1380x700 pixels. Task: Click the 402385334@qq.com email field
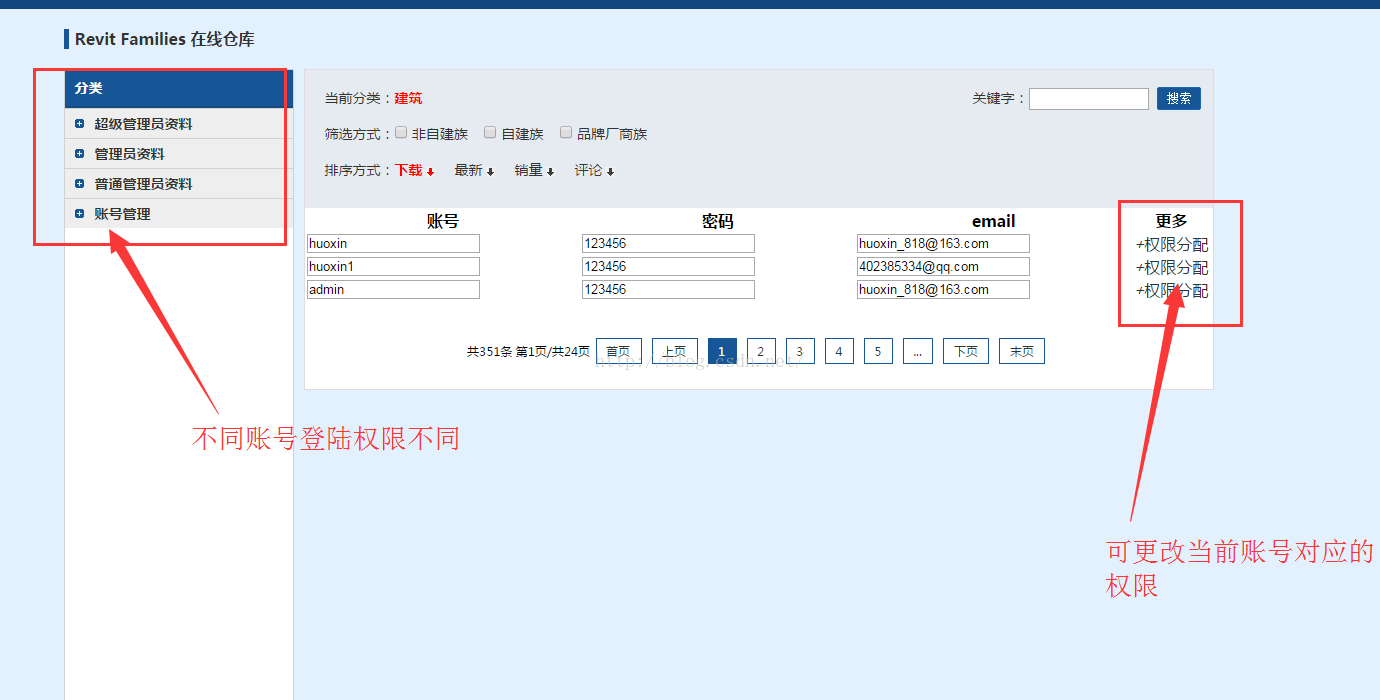point(943,267)
